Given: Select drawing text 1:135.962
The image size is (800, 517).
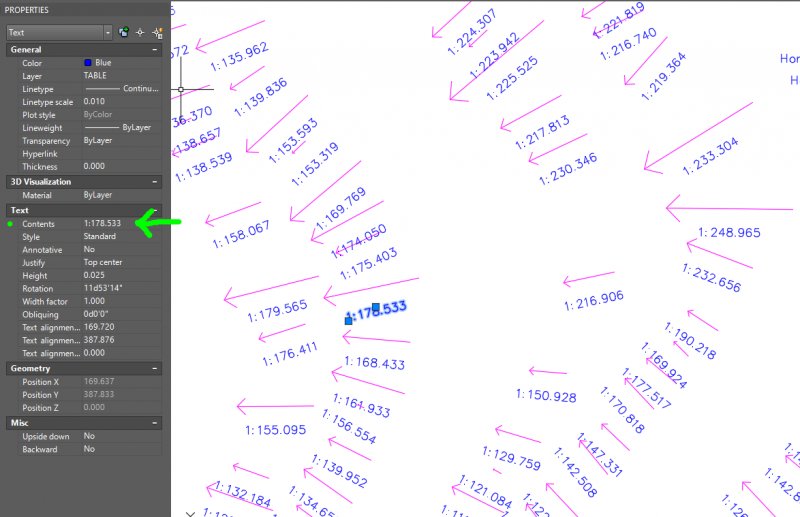Looking at the screenshot, I should coord(239,56).
